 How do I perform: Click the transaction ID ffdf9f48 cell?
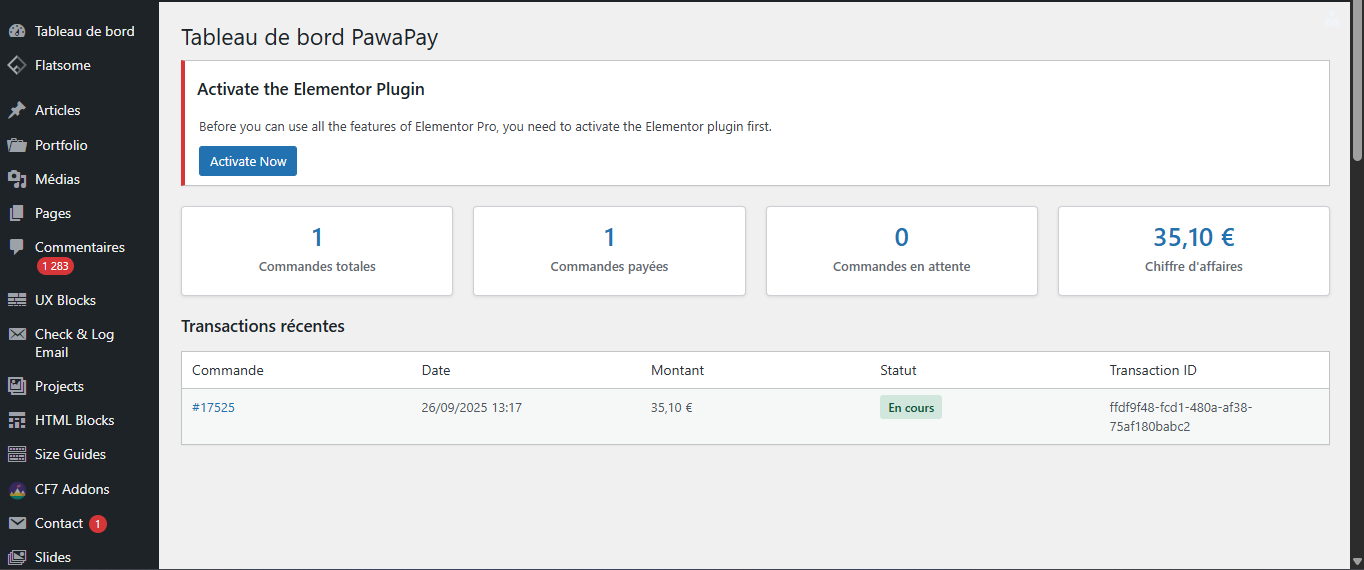coord(1181,417)
